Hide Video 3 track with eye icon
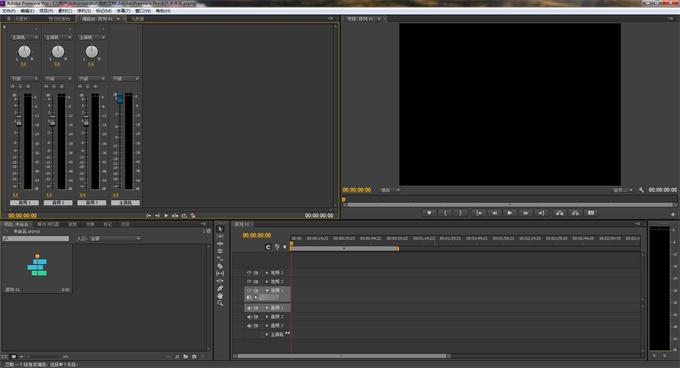Screen dimensions: 680x368 pos(249,273)
